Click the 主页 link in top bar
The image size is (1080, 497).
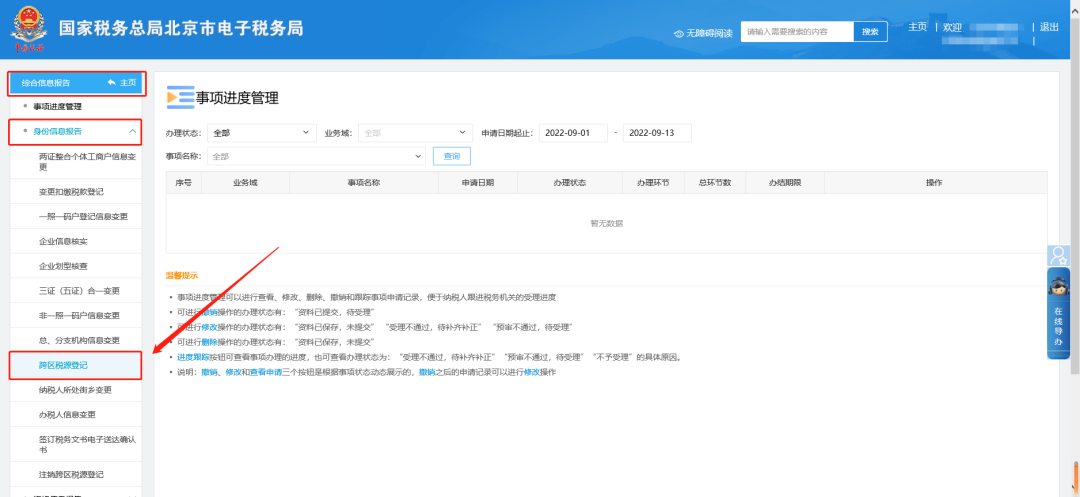pyautogui.click(x=917, y=27)
